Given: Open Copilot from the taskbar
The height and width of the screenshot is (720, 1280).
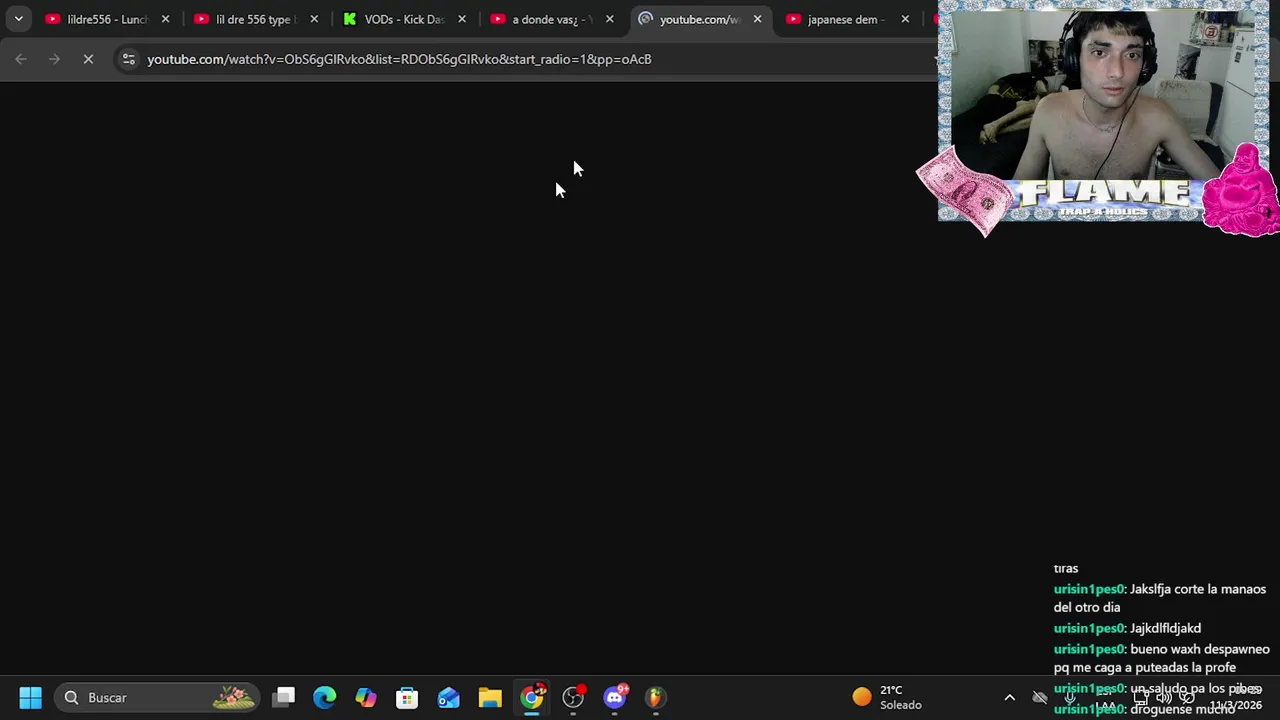Looking at the screenshot, I should pyautogui.click(x=366, y=697).
